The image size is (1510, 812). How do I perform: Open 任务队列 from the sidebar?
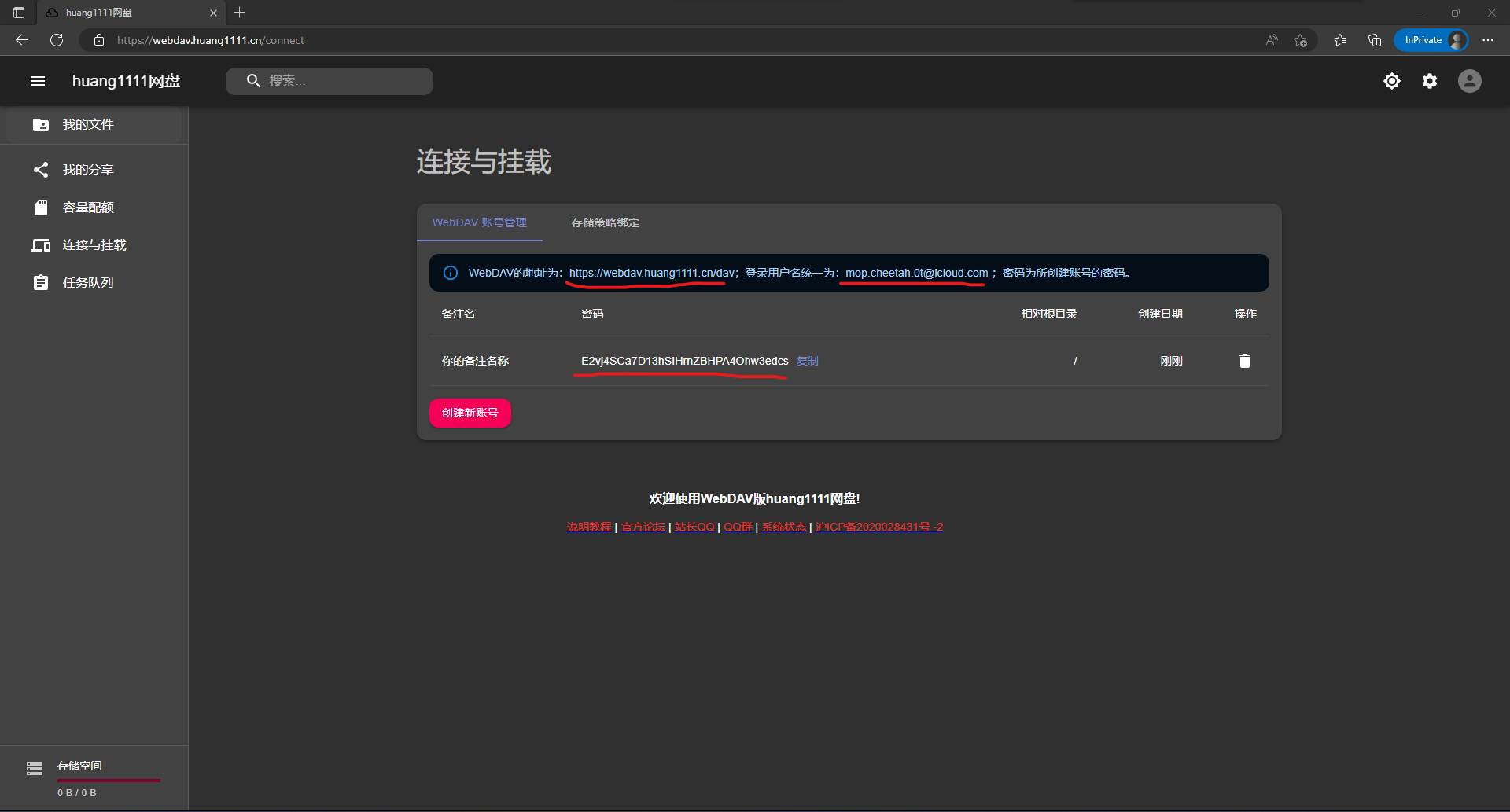[88, 283]
